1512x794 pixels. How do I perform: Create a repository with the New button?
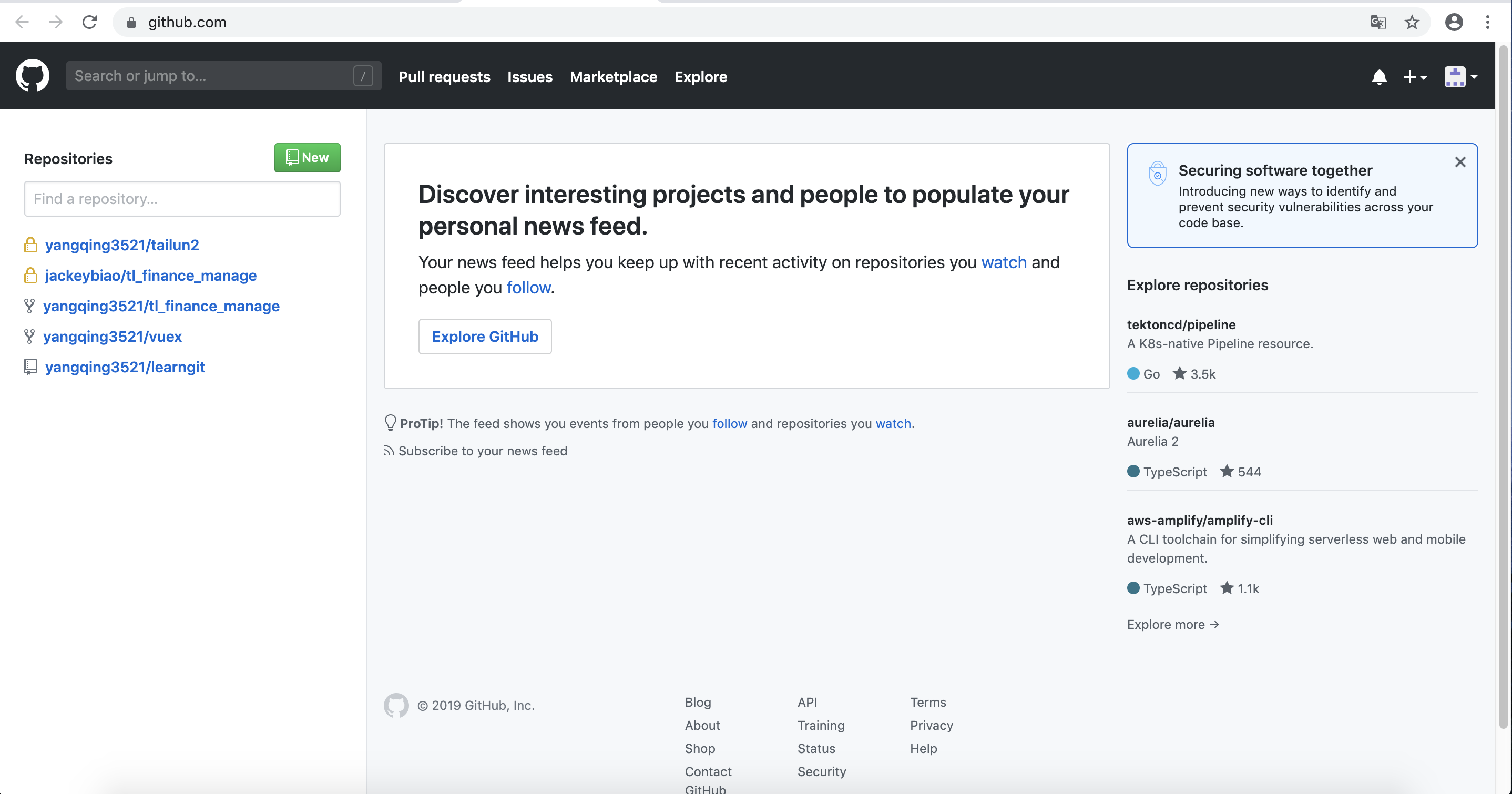point(307,157)
